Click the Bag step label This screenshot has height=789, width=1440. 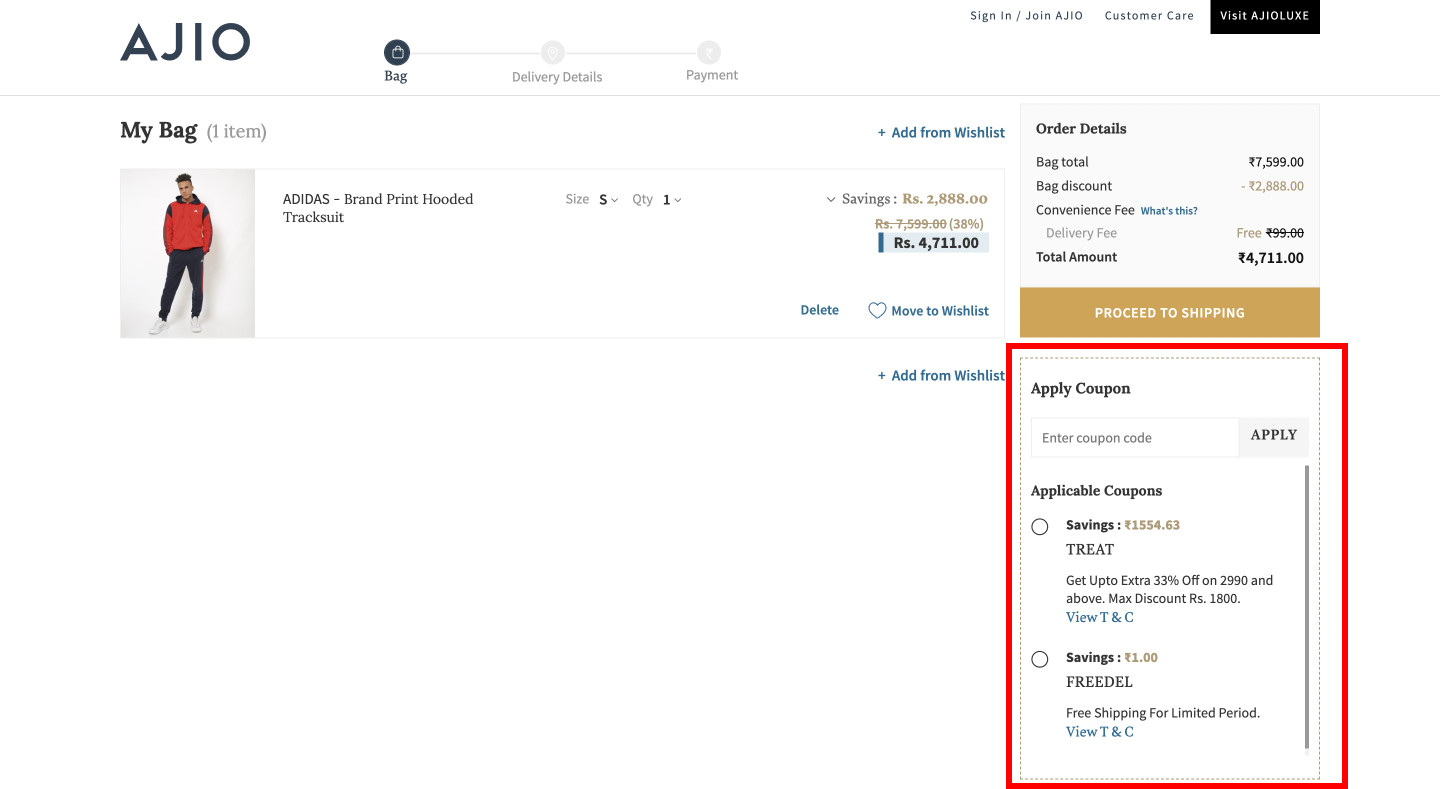tap(396, 76)
